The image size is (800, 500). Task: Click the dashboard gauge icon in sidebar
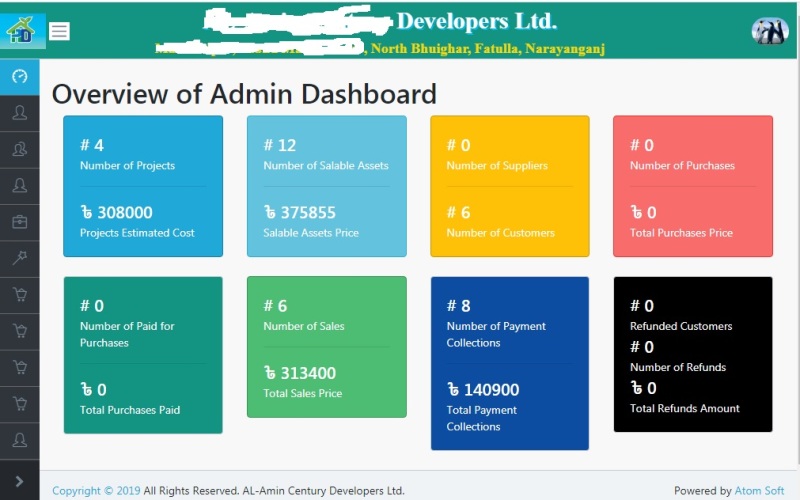[19, 77]
